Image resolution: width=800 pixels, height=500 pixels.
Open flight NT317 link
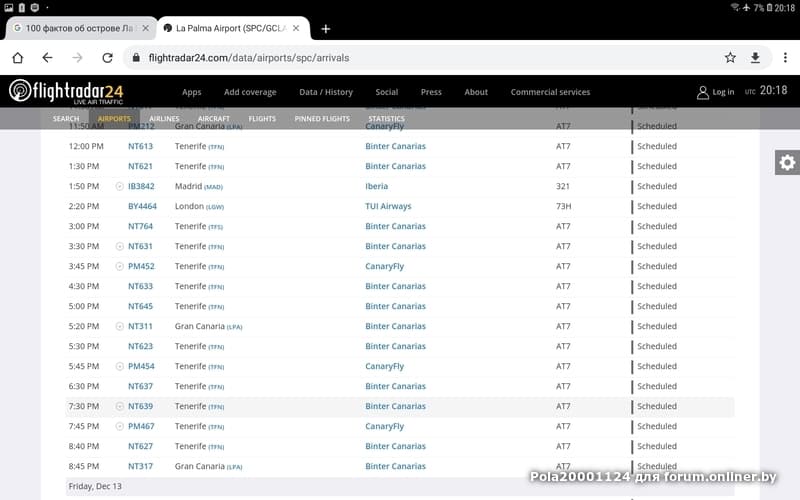tap(140, 466)
